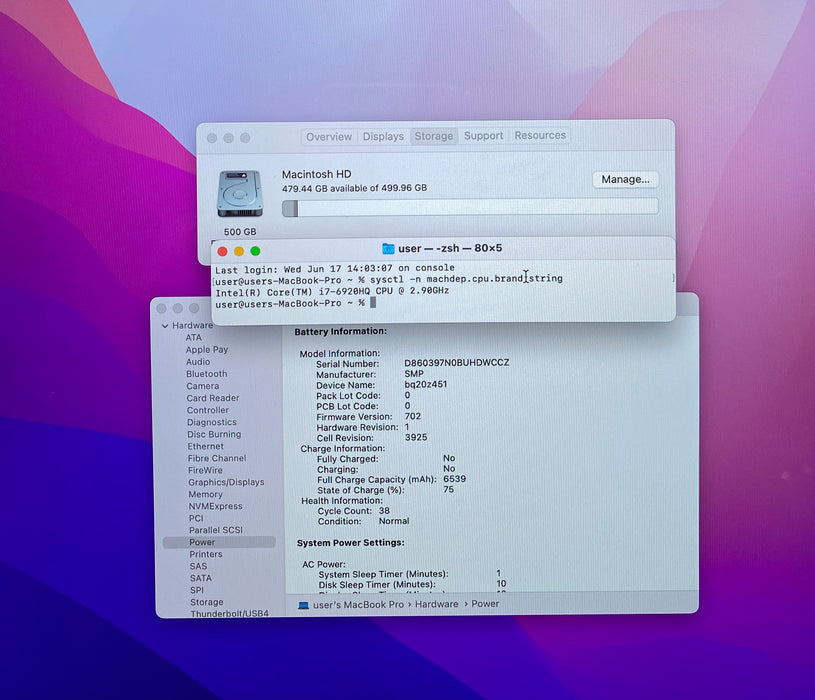Open Ethernet hardware information
Screen dimensions: 815x700
(205, 446)
